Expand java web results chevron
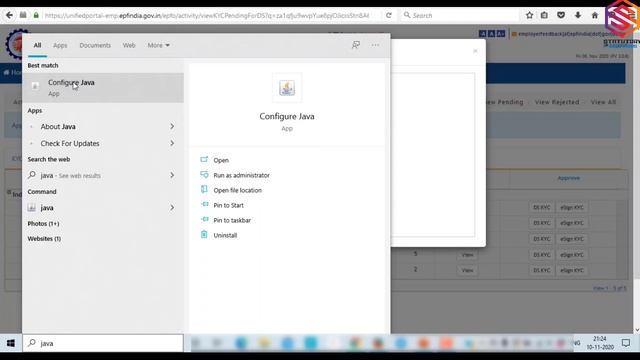640x360 pixels. [x=172, y=175]
